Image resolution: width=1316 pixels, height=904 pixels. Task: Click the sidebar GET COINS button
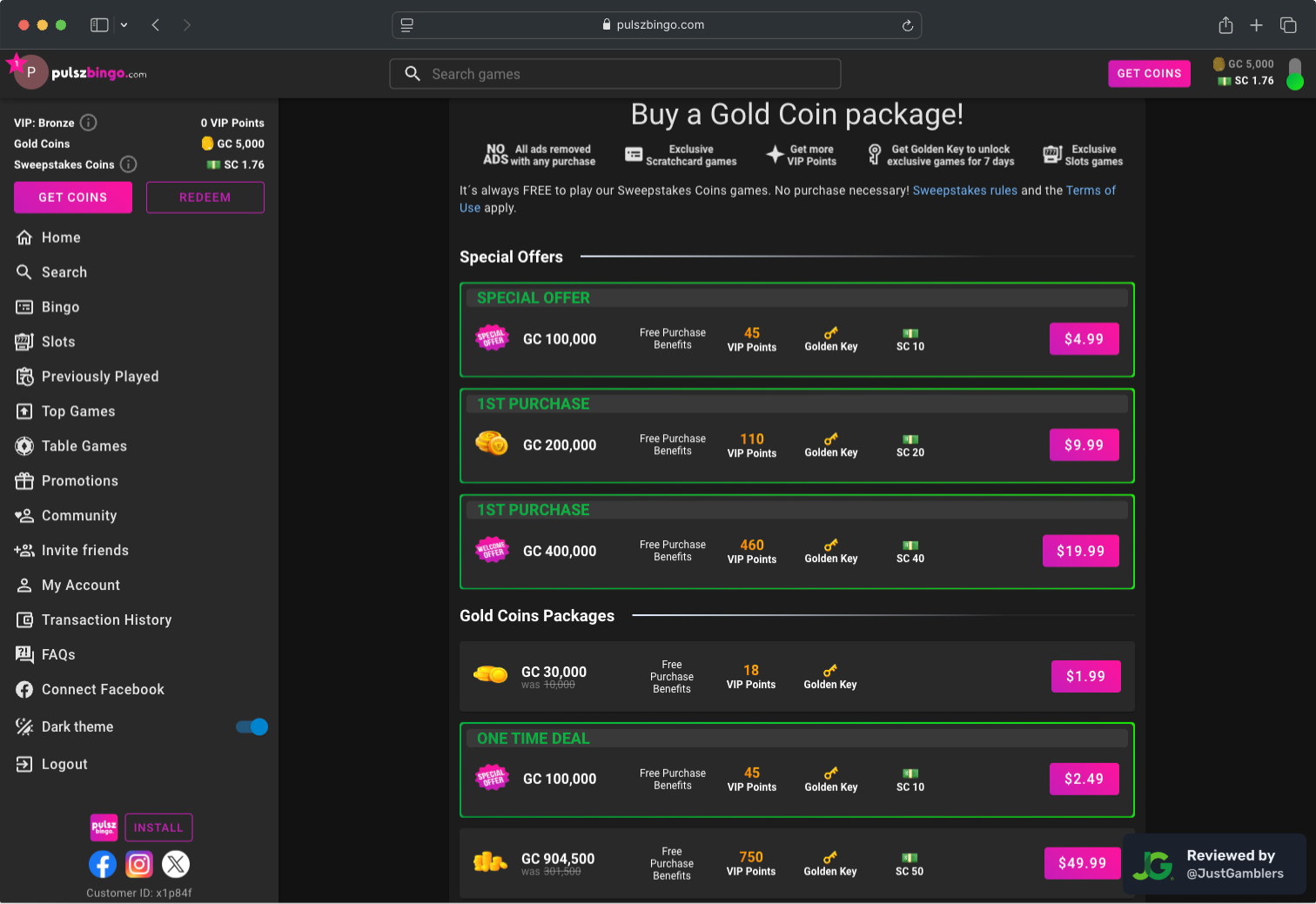73,198
